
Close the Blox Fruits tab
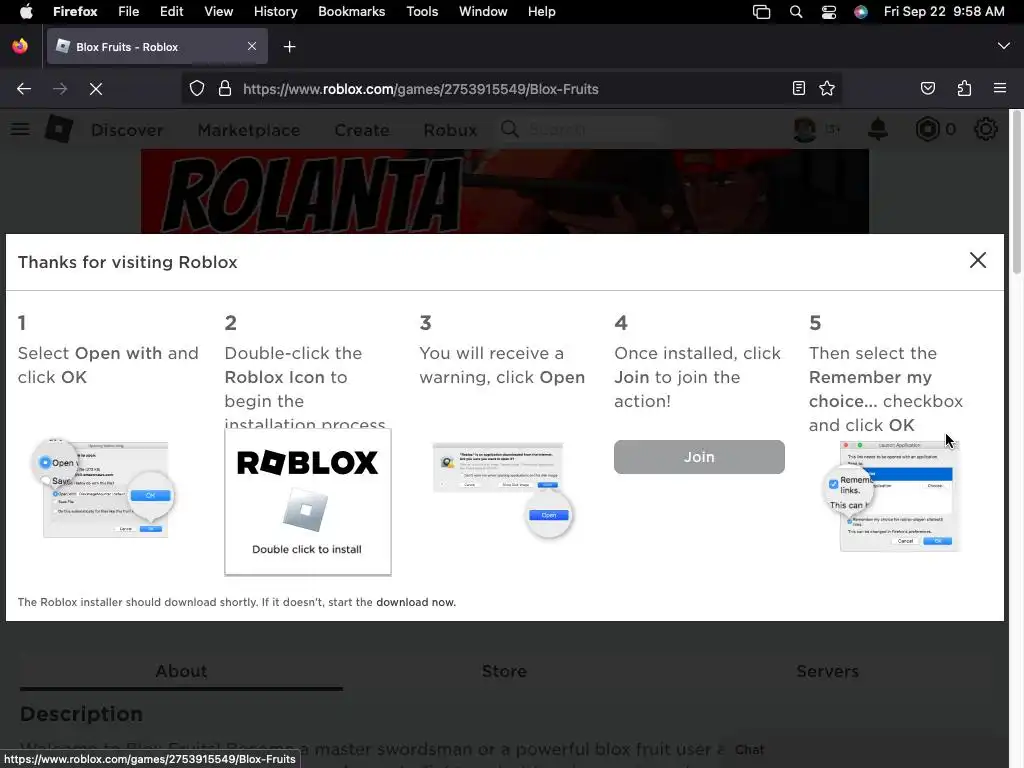pyautogui.click(x=252, y=46)
